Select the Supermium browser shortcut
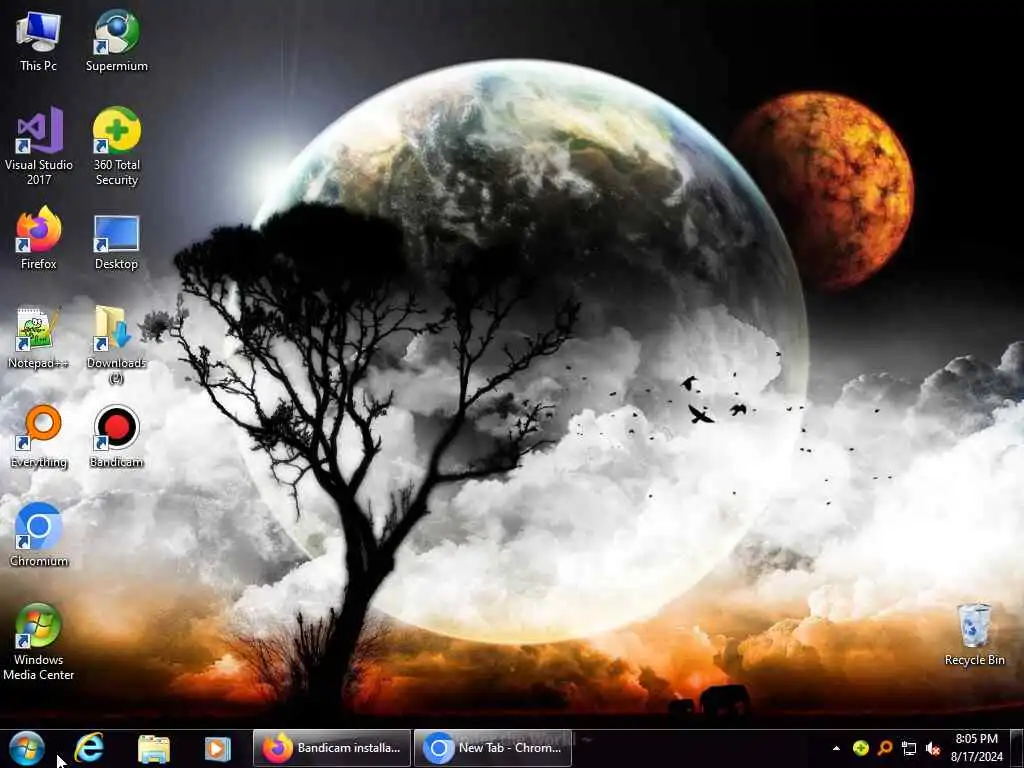 116,40
